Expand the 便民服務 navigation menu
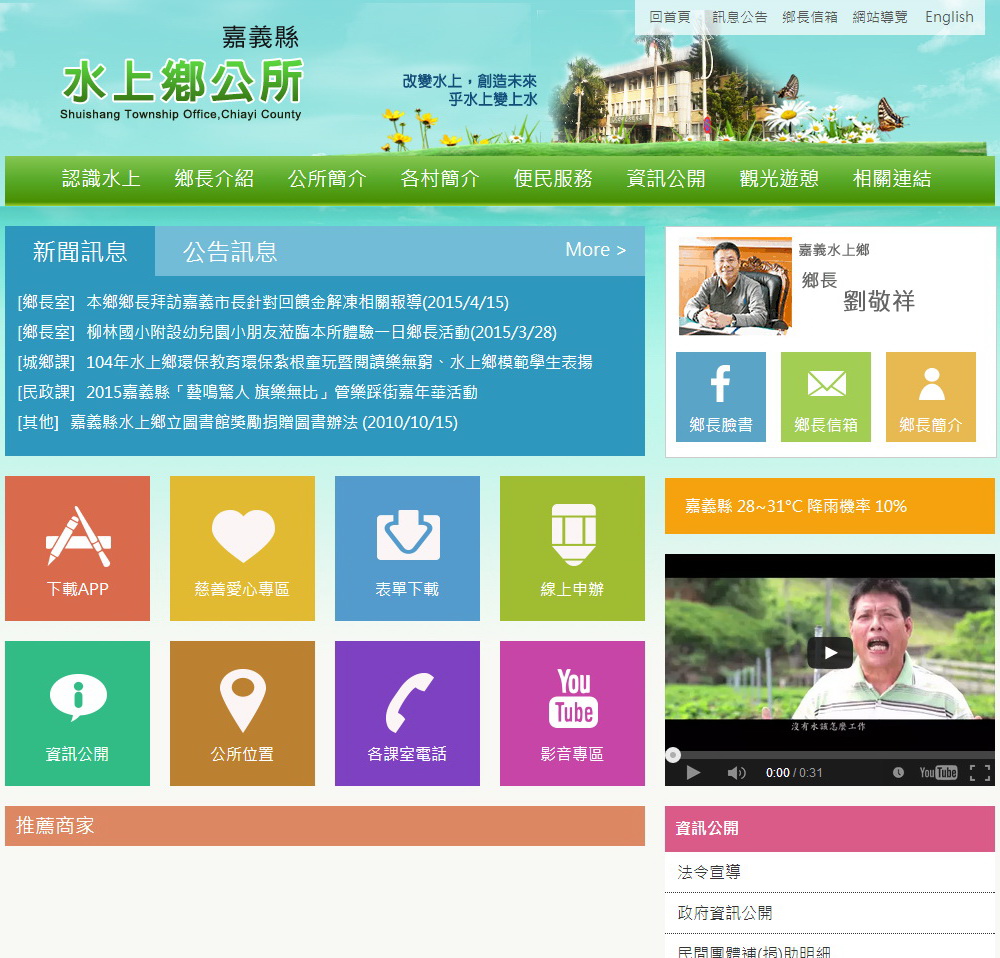Image resolution: width=1000 pixels, height=958 pixels. pos(553,179)
